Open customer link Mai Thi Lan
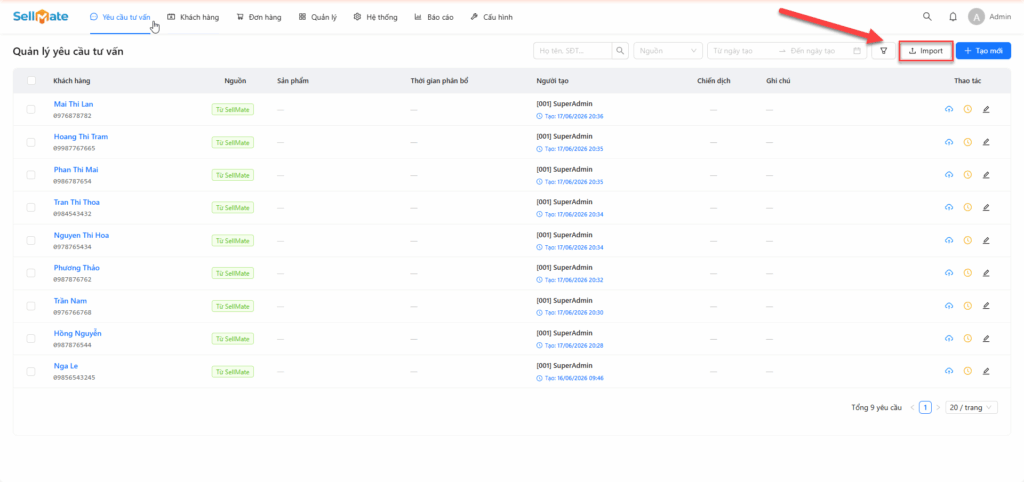 (x=73, y=104)
